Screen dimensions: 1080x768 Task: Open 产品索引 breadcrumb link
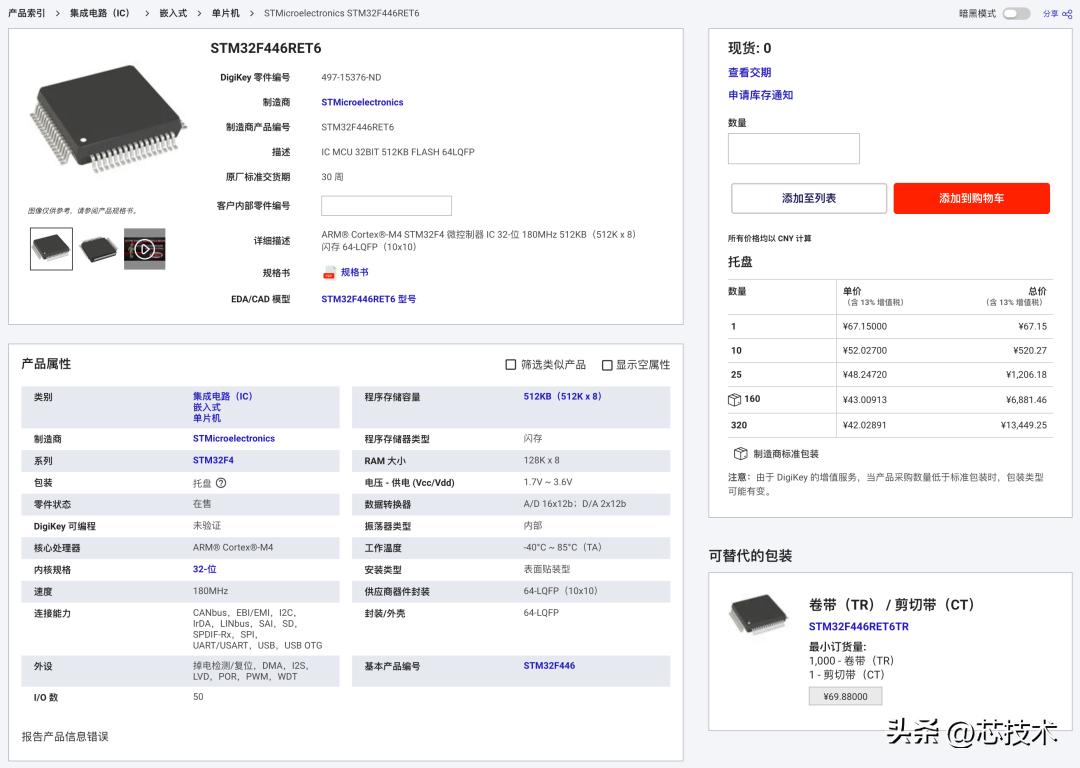(x=26, y=13)
